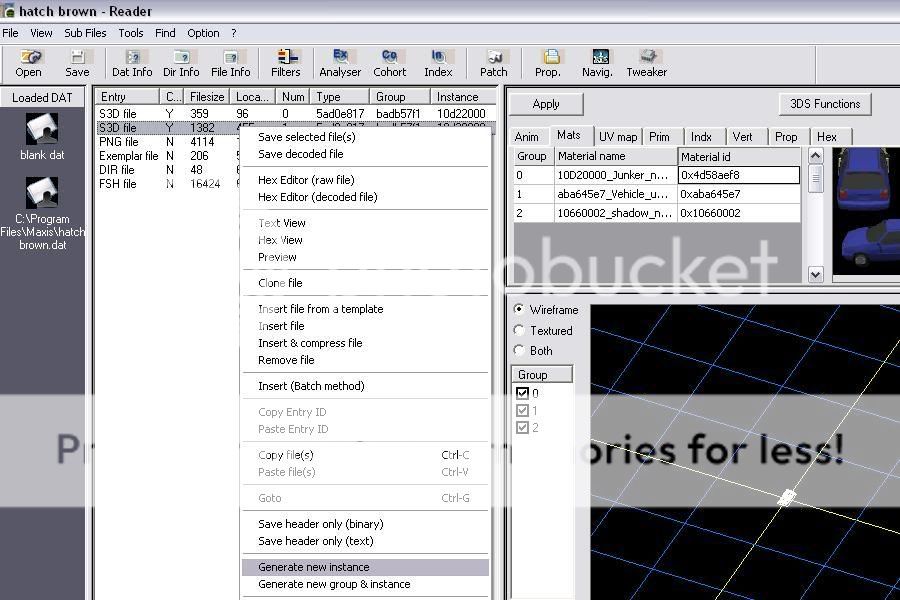Open the Sub Files menu

(85, 33)
